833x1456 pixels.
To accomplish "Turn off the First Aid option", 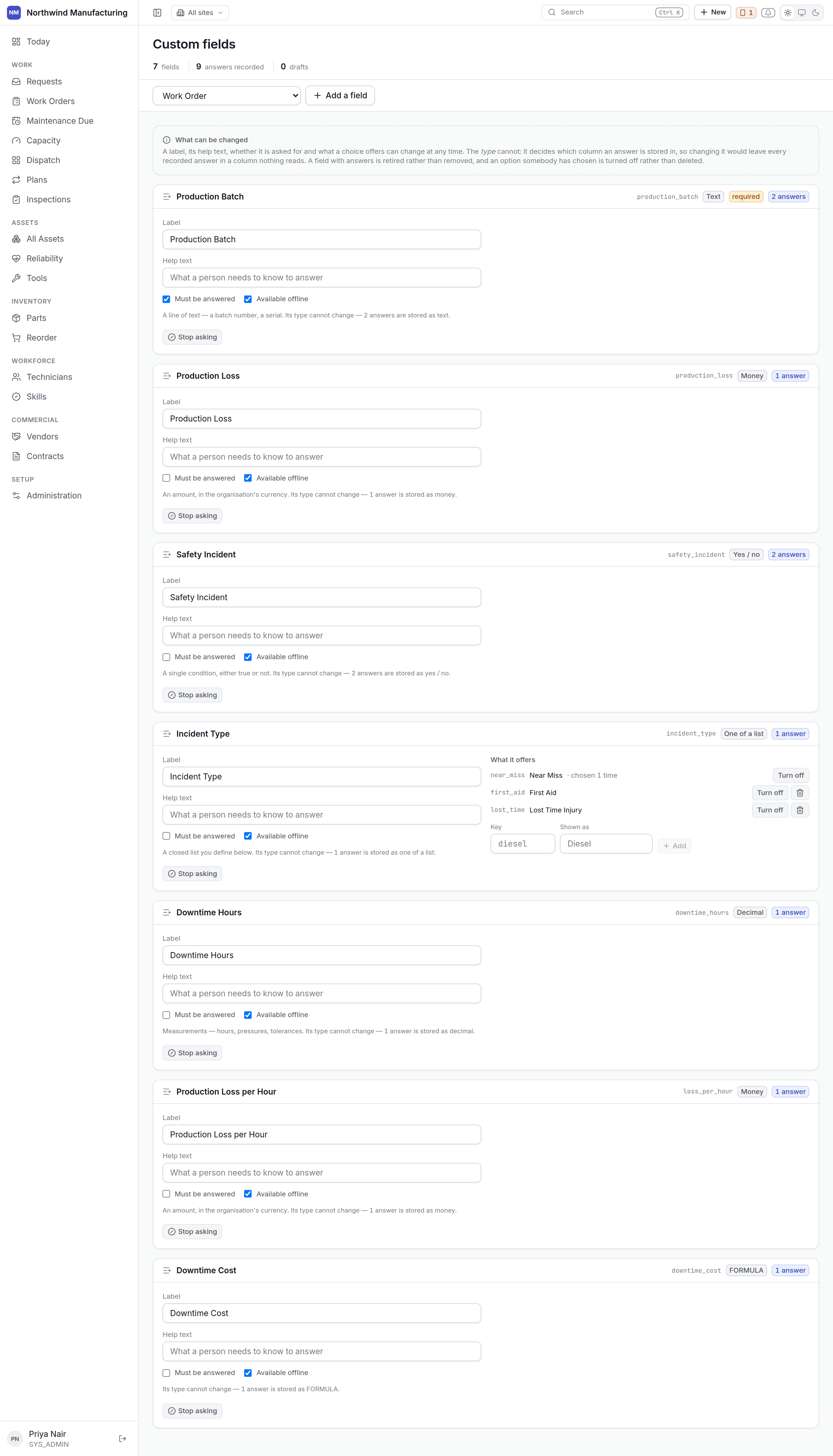I will tap(769, 793).
